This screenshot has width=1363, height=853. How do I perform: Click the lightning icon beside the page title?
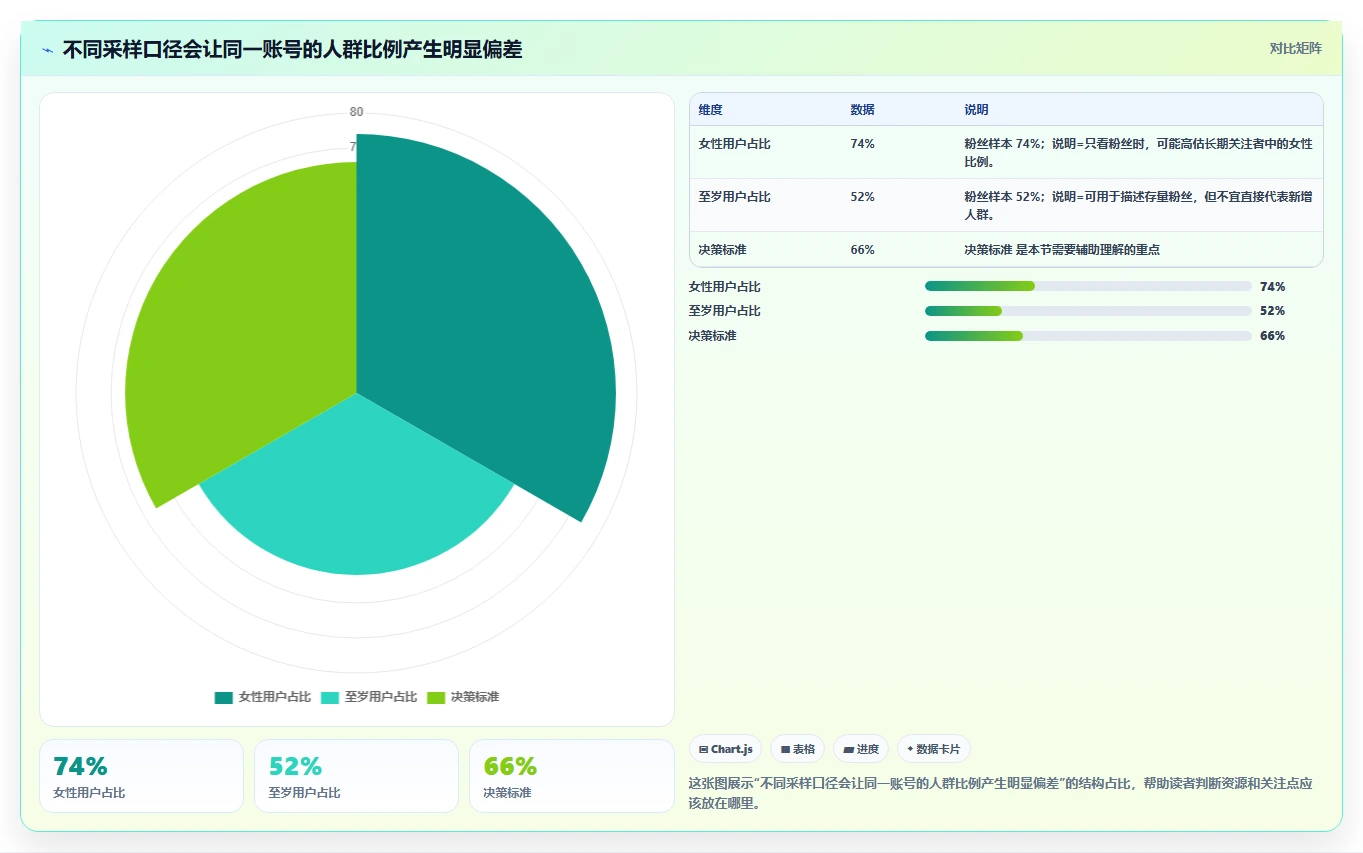48,50
